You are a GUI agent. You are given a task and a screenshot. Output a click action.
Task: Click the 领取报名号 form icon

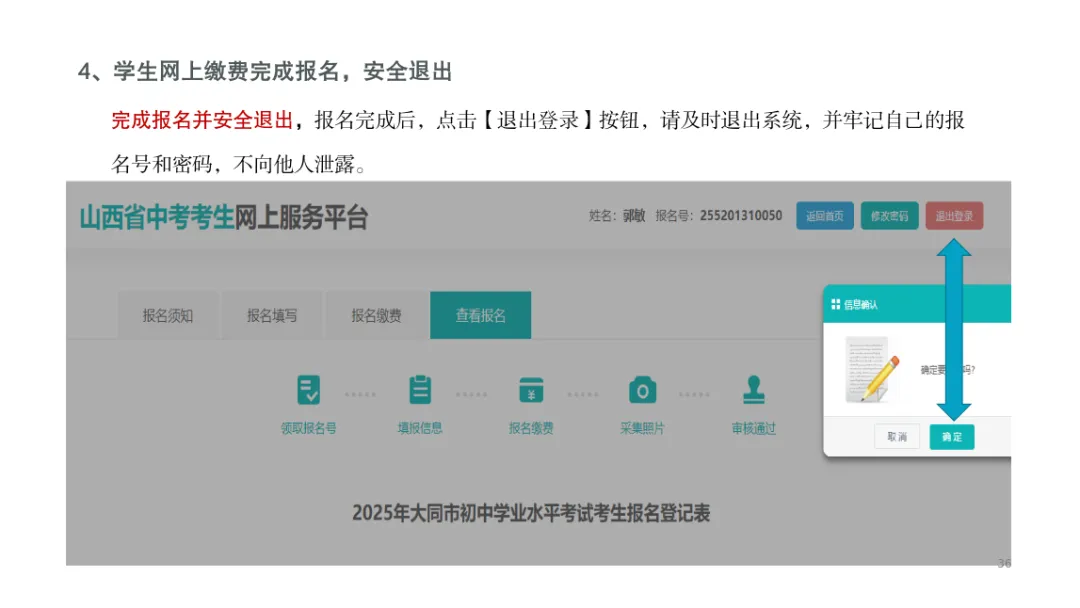click(307, 388)
